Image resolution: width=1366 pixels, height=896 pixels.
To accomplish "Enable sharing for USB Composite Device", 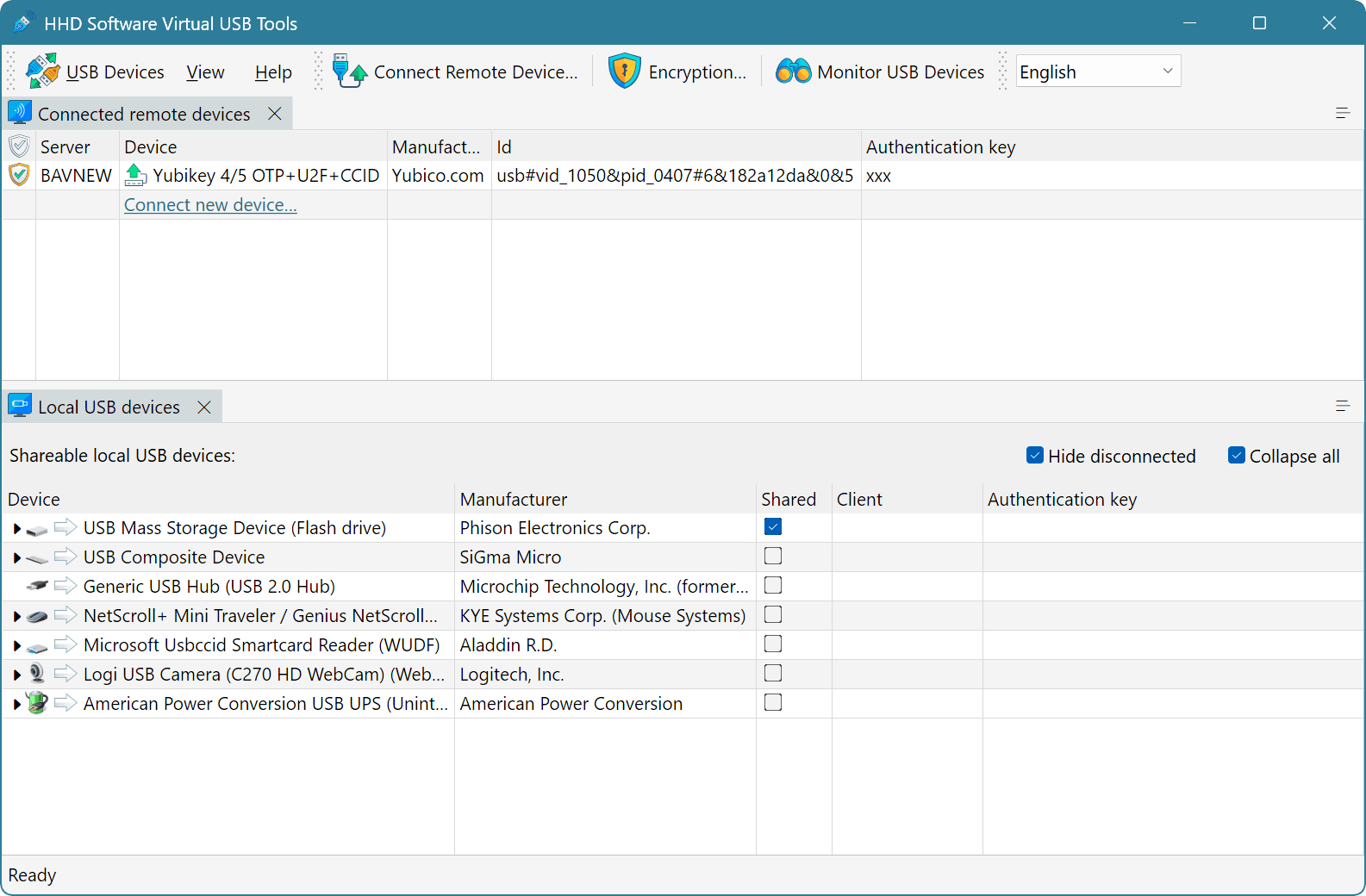I will point(773,557).
